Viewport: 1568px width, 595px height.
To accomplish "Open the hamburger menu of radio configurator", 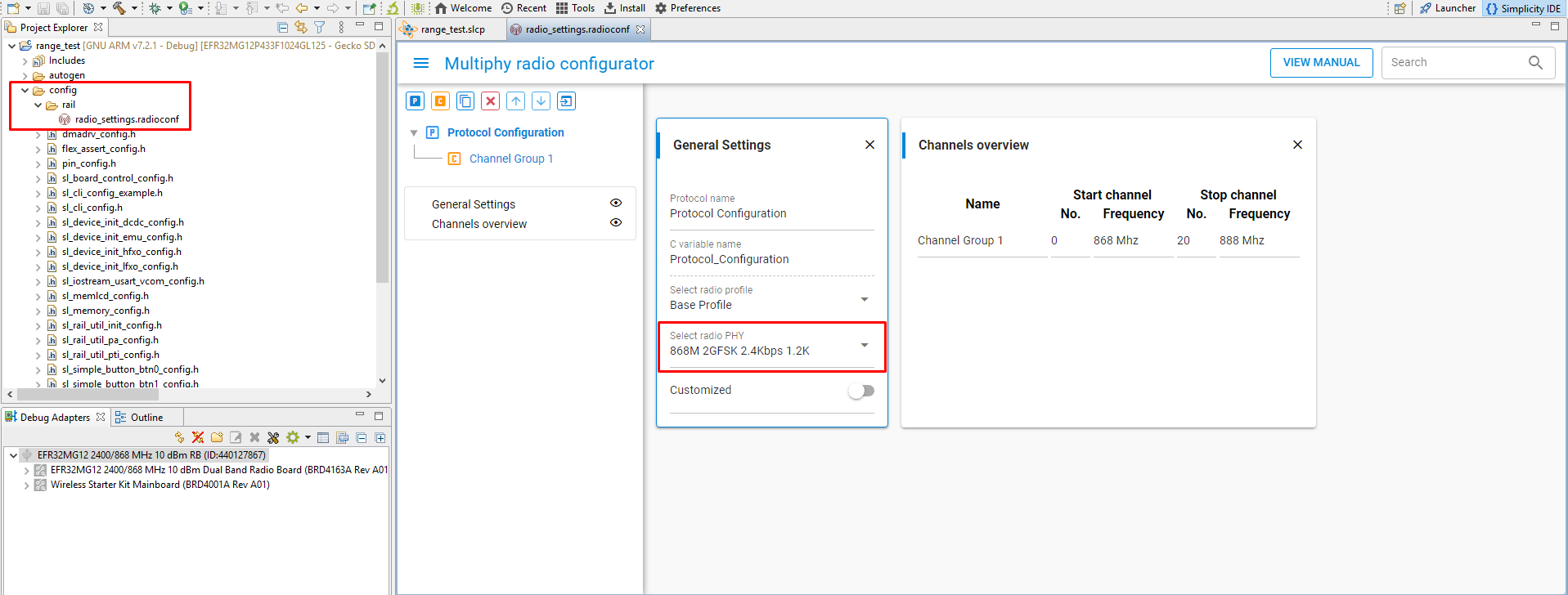I will tap(421, 63).
